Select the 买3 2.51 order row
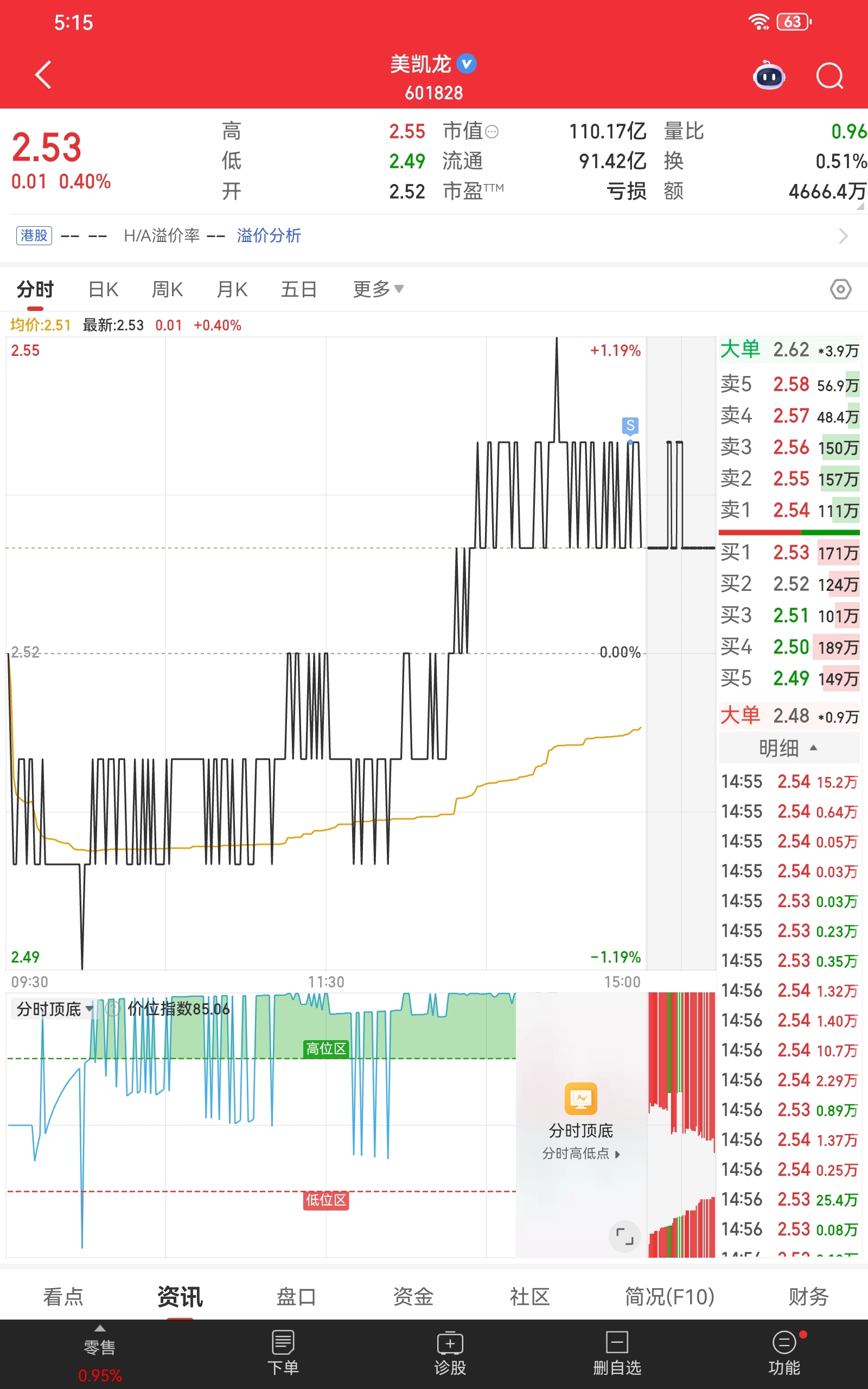 pyautogui.click(x=789, y=616)
